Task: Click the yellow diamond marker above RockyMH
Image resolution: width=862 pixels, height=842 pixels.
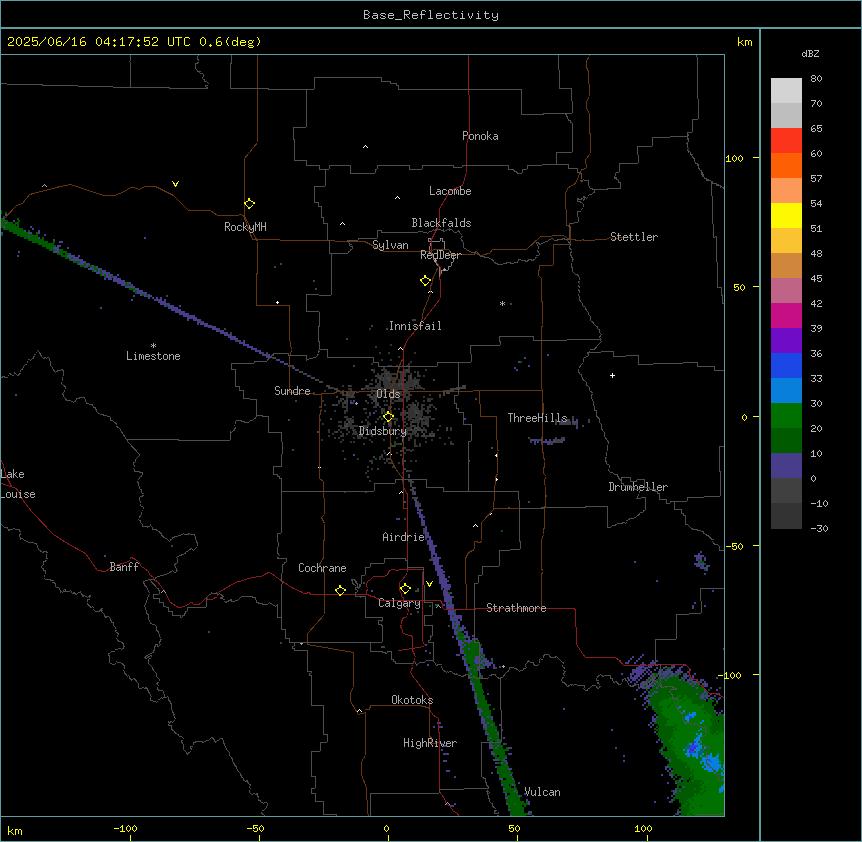Action: point(249,204)
